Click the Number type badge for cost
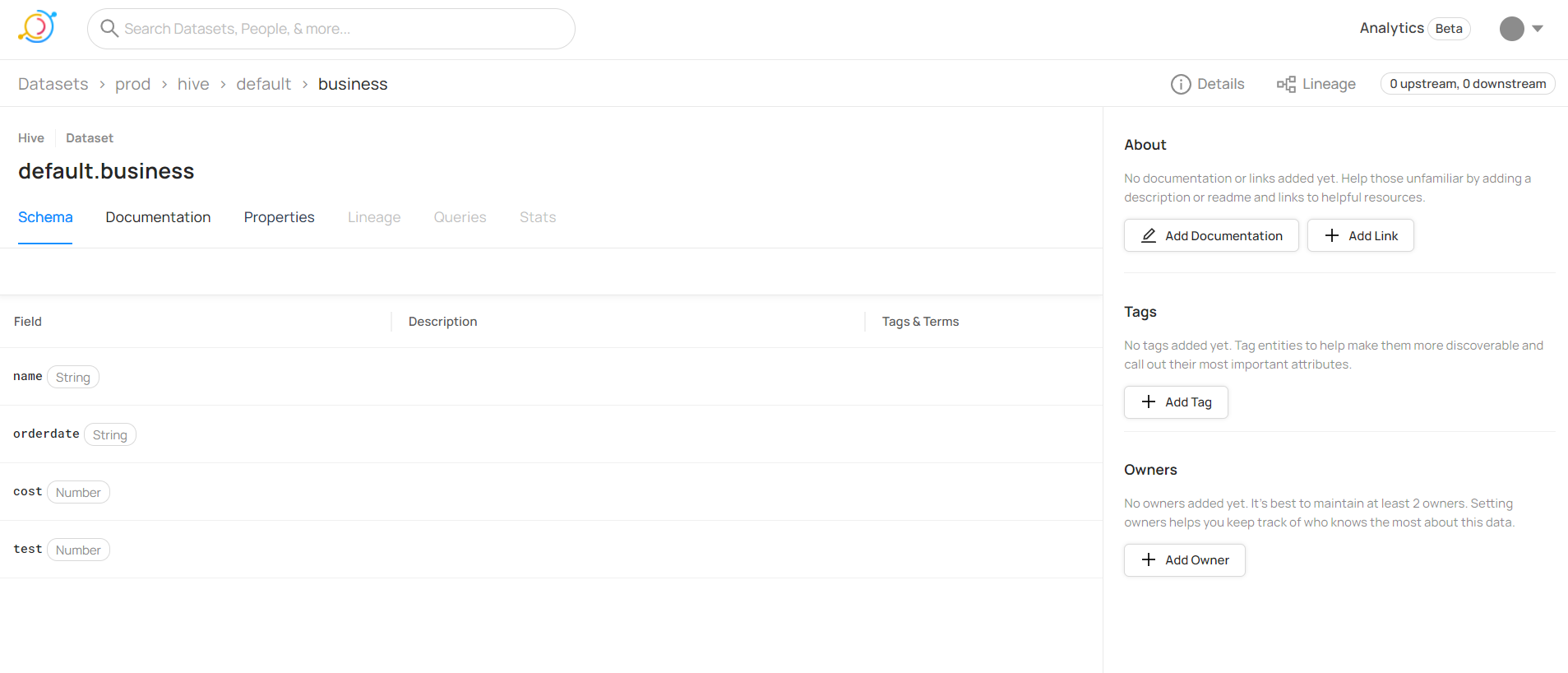 (78, 492)
